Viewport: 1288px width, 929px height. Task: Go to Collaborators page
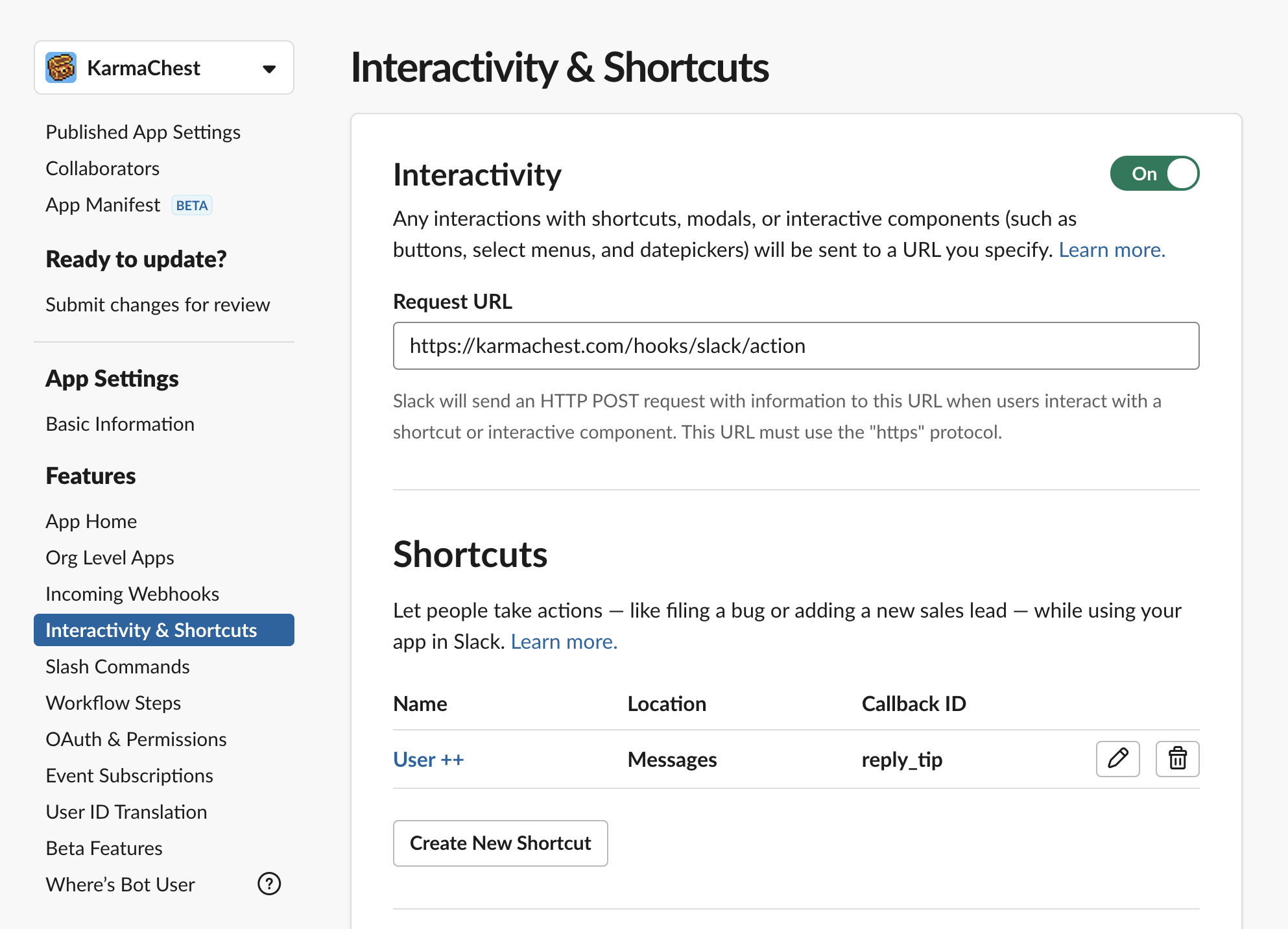(102, 168)
